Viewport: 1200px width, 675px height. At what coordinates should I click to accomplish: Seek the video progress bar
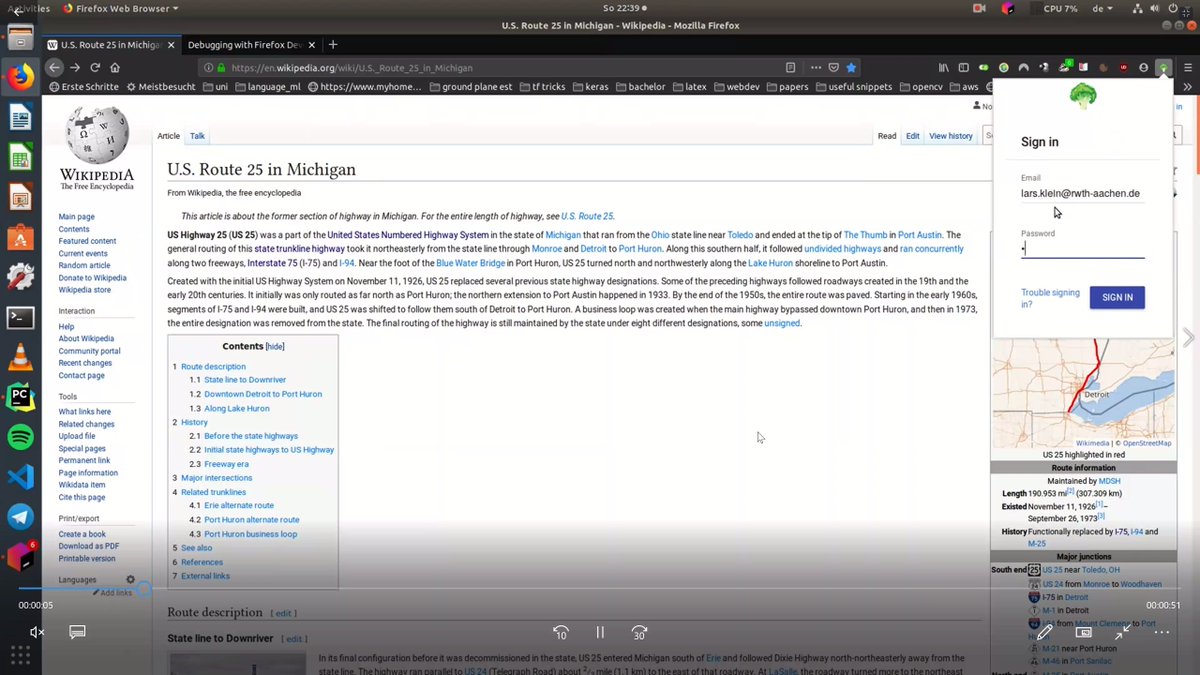(600, 588)
